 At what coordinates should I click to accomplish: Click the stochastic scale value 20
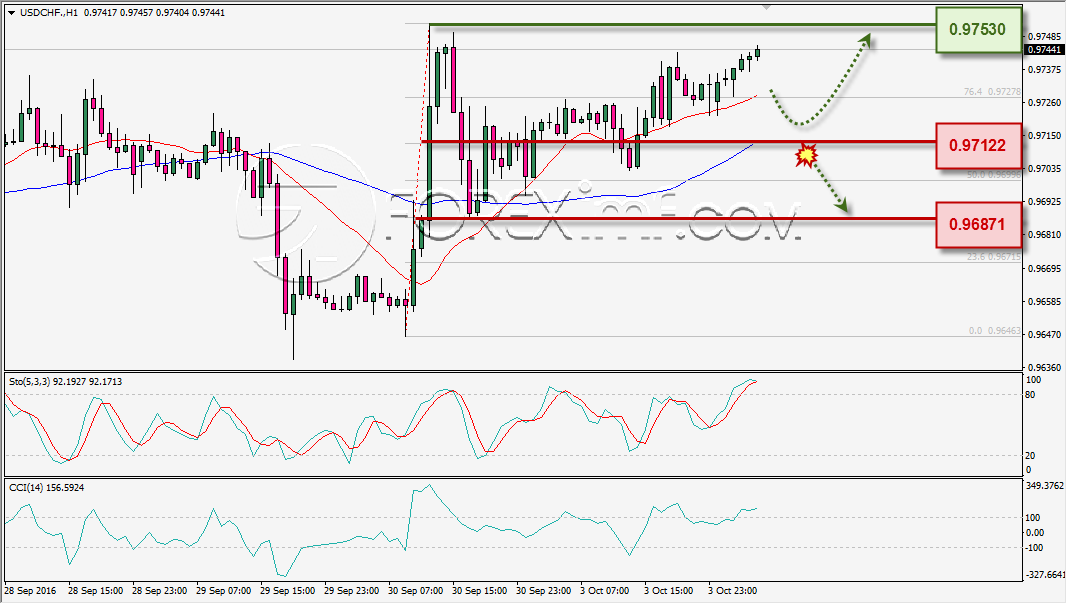click(1030, 456)
